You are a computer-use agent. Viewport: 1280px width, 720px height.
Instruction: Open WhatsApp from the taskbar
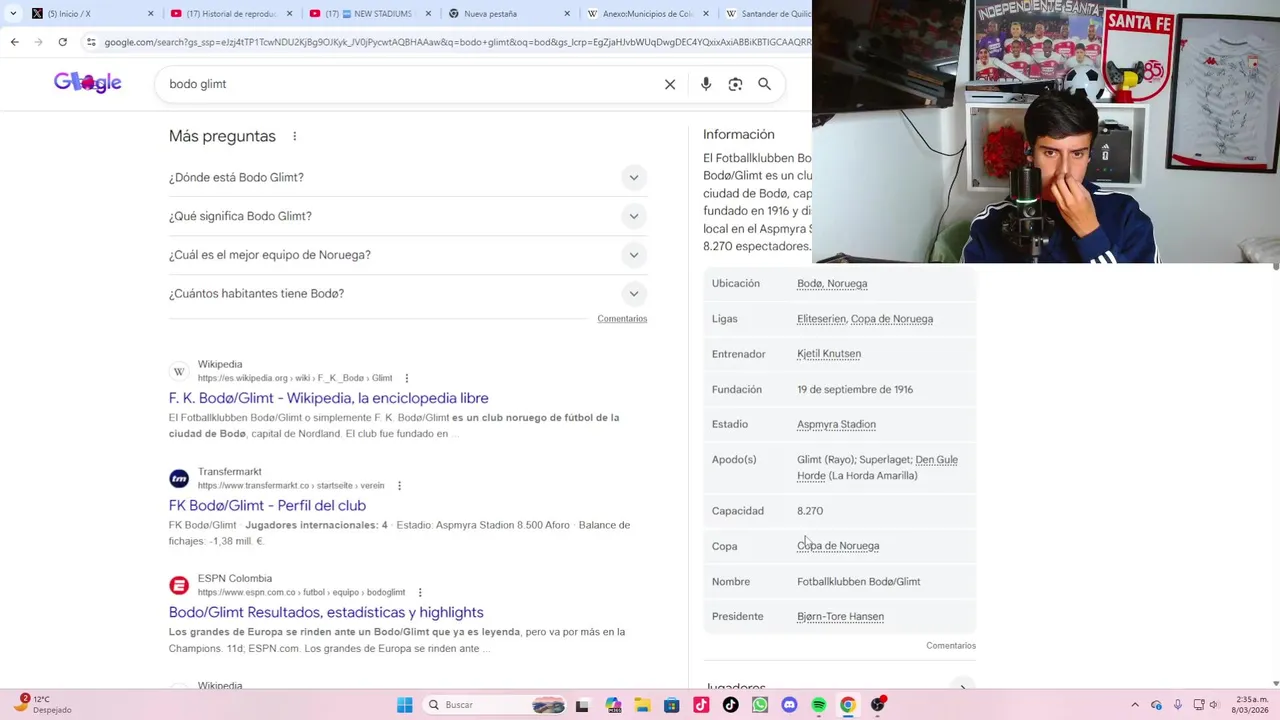pos(760,705)
